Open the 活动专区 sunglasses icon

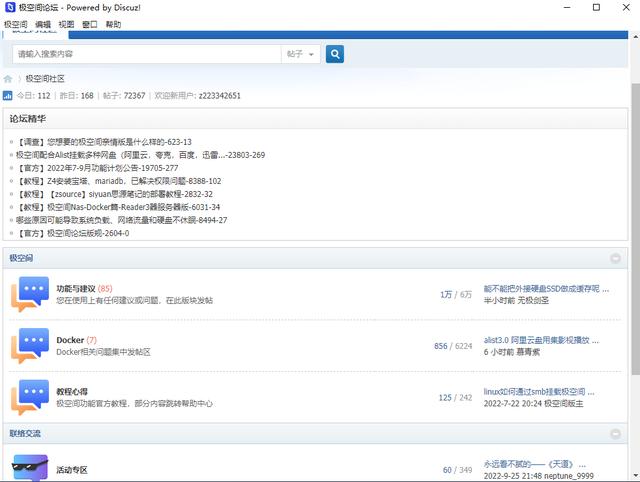click(30, 468)
